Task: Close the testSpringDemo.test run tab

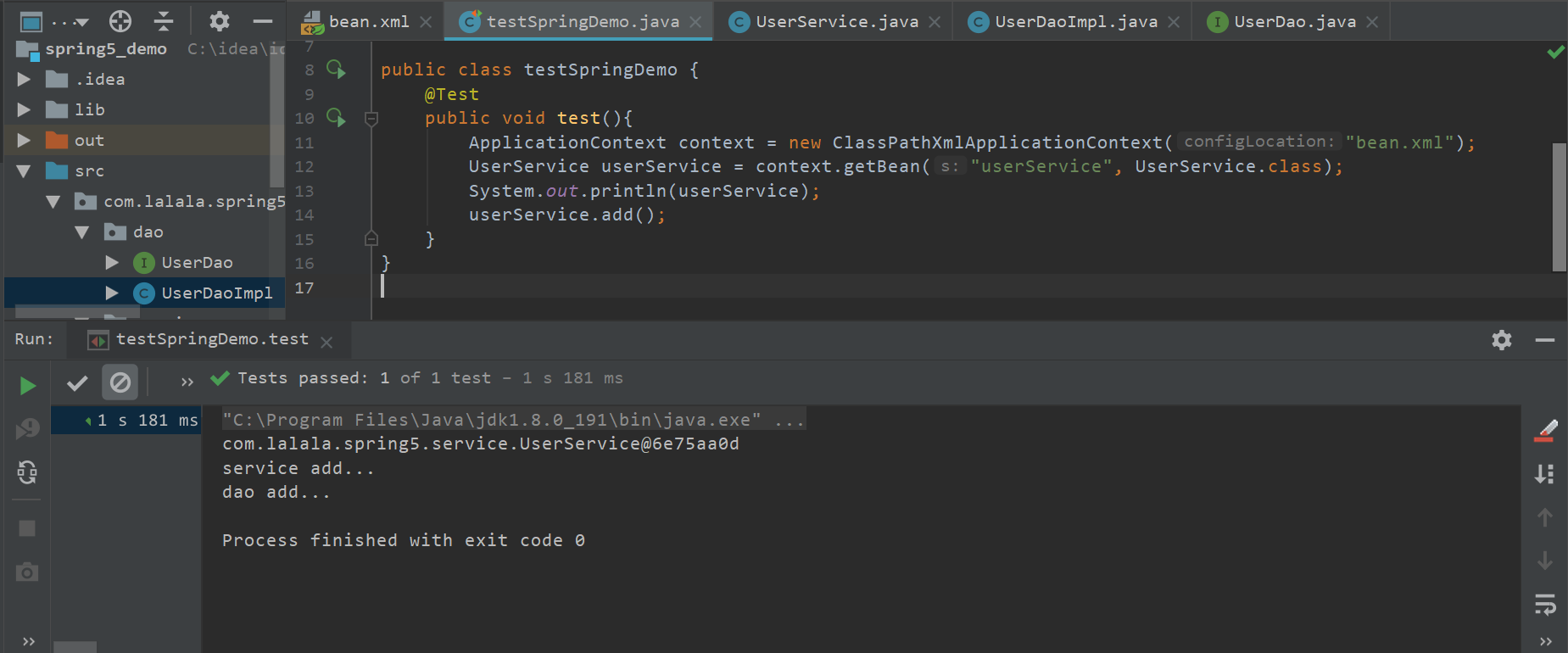Action: click(326, 342)
